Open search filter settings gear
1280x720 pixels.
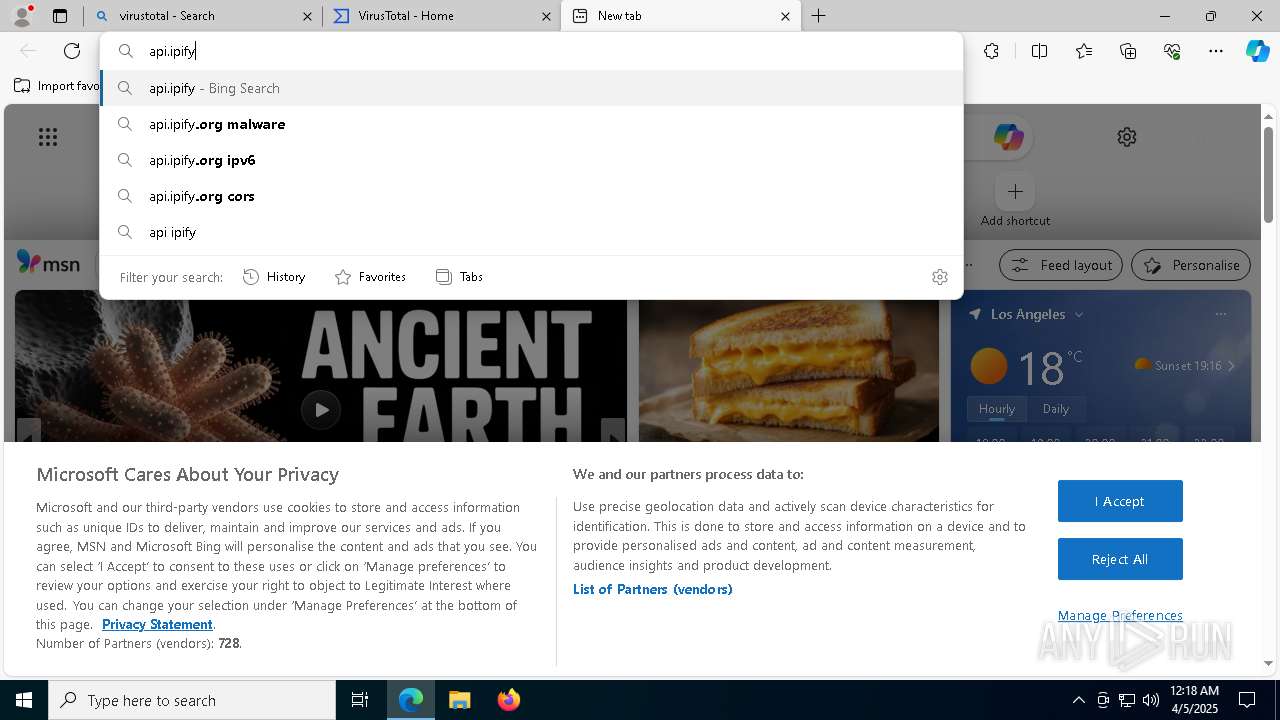tap(939, 277)
